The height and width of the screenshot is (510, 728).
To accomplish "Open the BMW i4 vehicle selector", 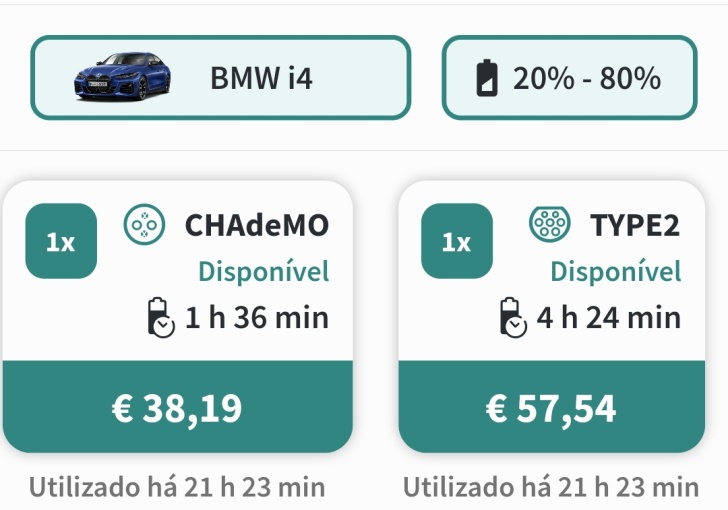I will 221,78.
